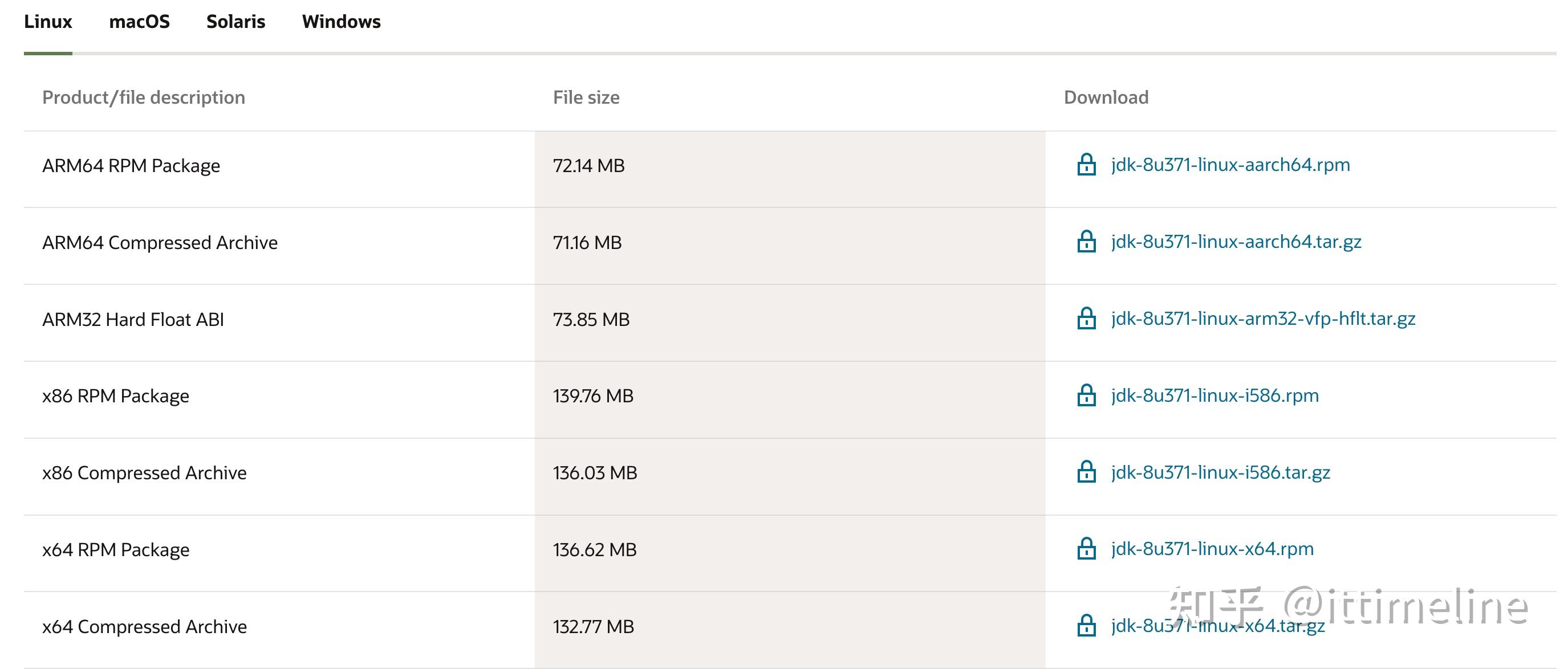Switch to the macOS tab
This screenshot has width=1568, height=669.
click(x=139, y=22)
